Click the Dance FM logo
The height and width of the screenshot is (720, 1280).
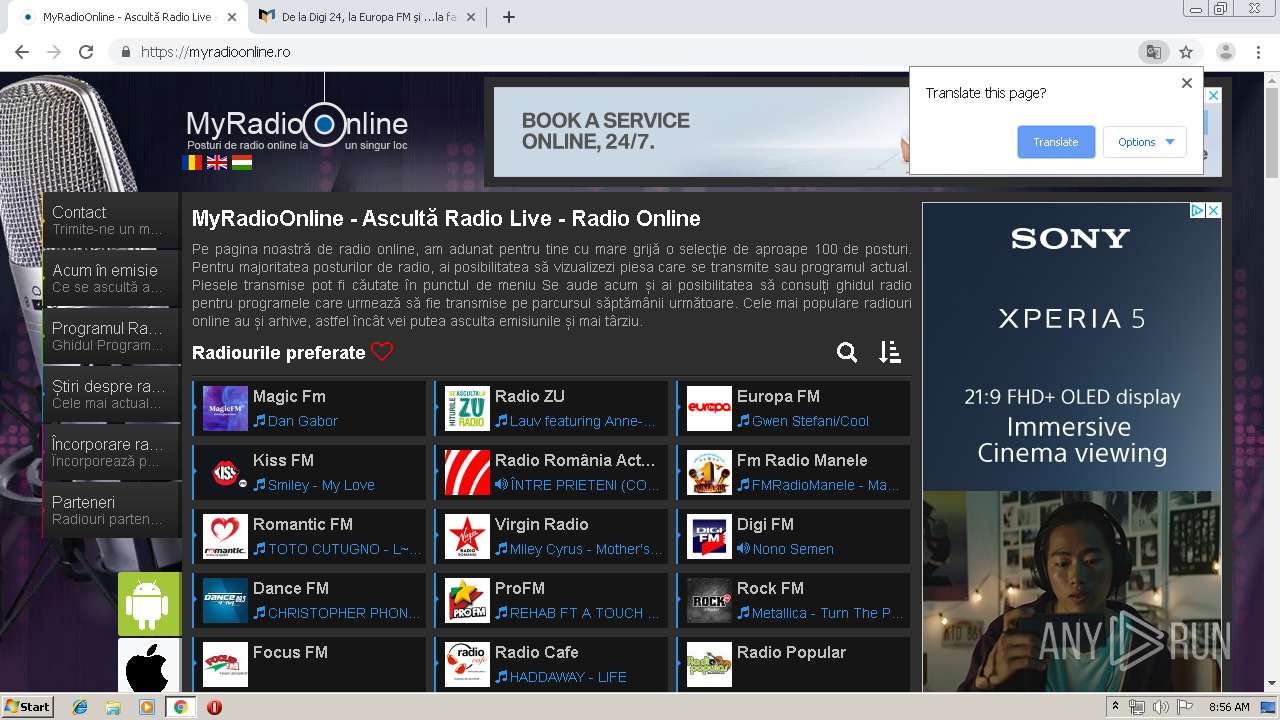(225, 600)
